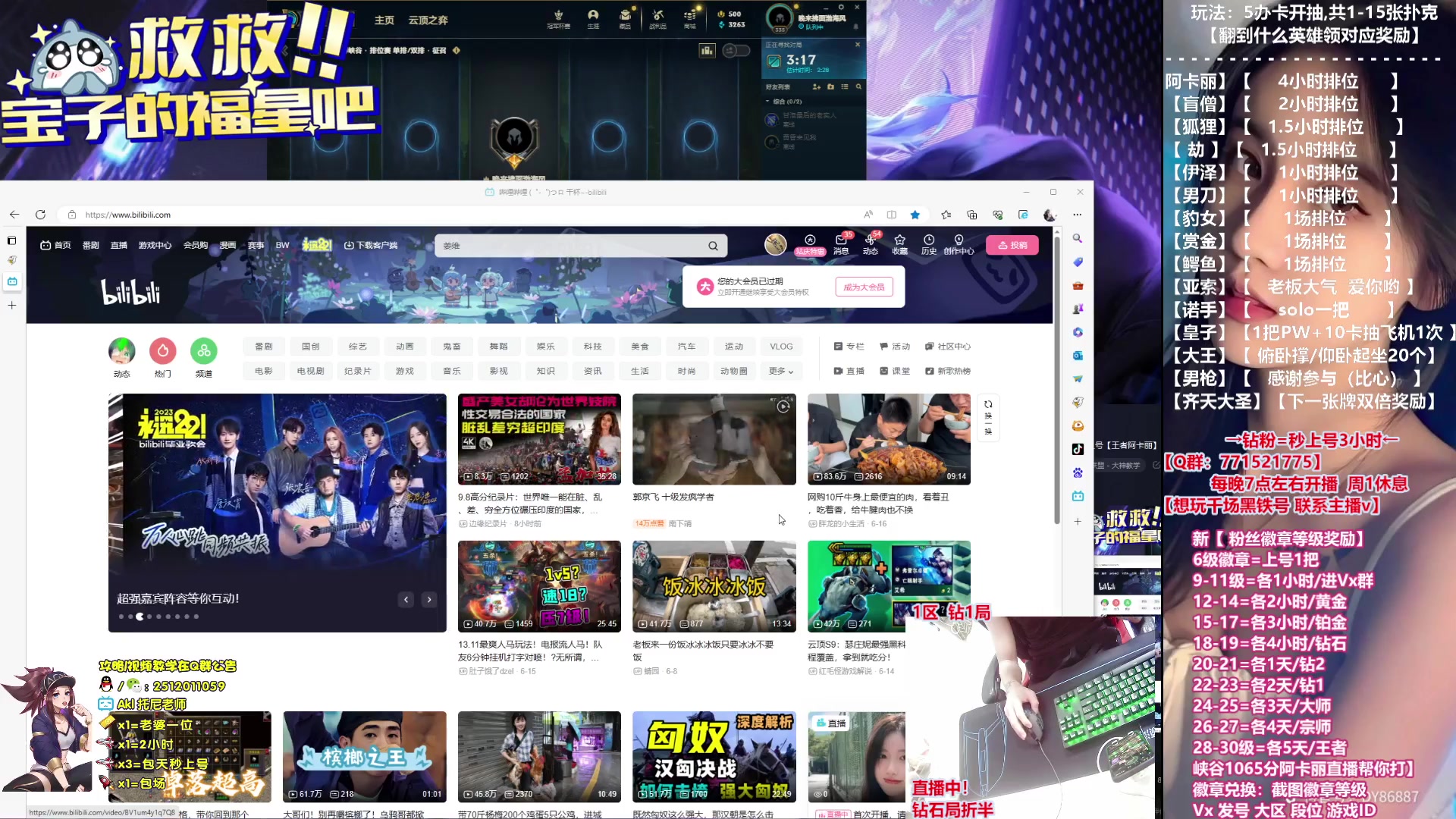
Task: Open the 游戏中心 navigation item
Action: [155, 245]
